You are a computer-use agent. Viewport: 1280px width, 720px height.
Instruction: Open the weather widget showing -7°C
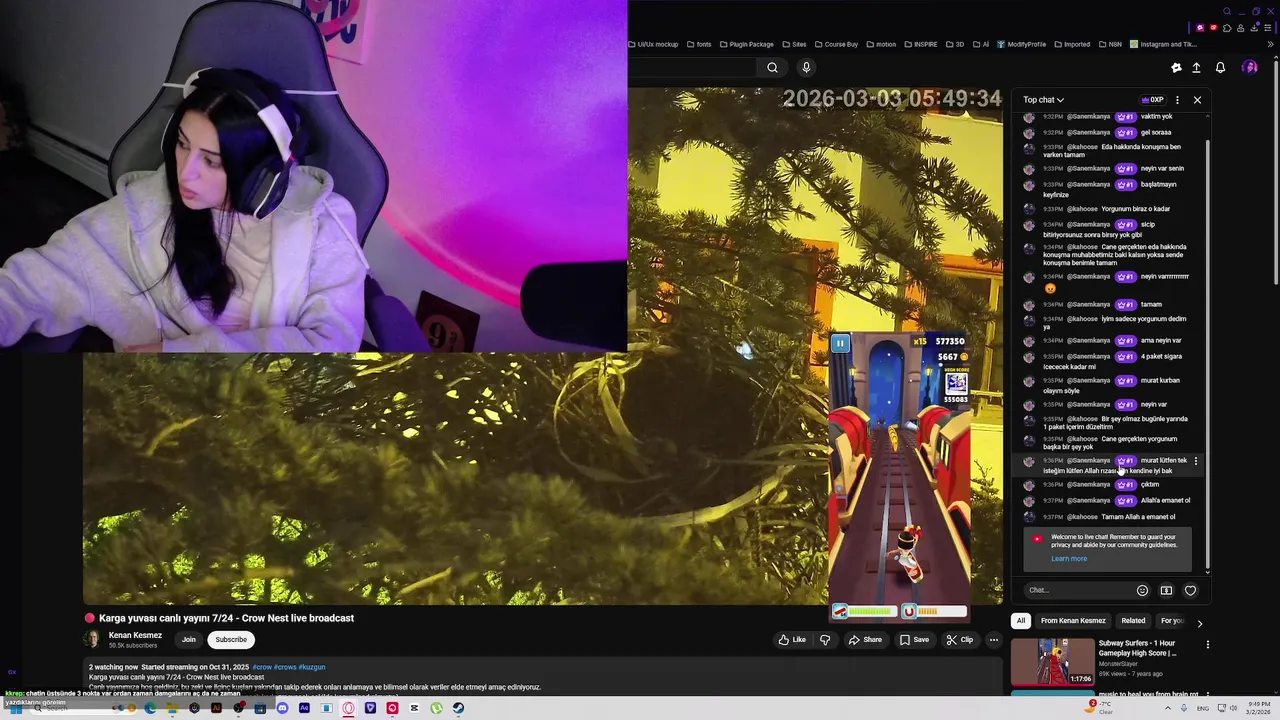[x=1099, y=708]
